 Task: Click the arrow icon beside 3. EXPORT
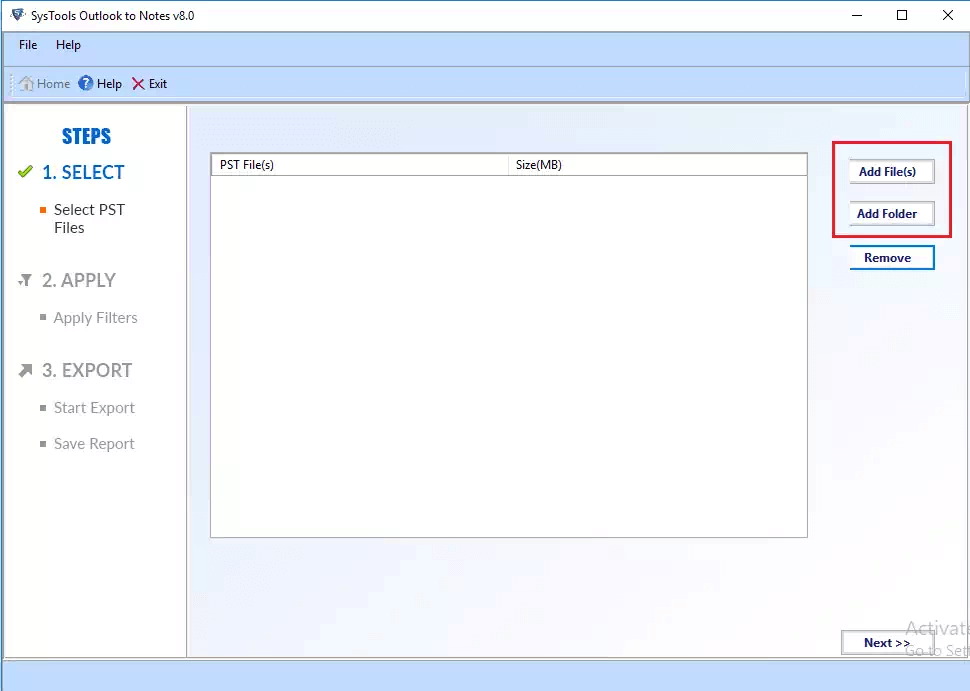pyautogui.click(x=26, y=370)
